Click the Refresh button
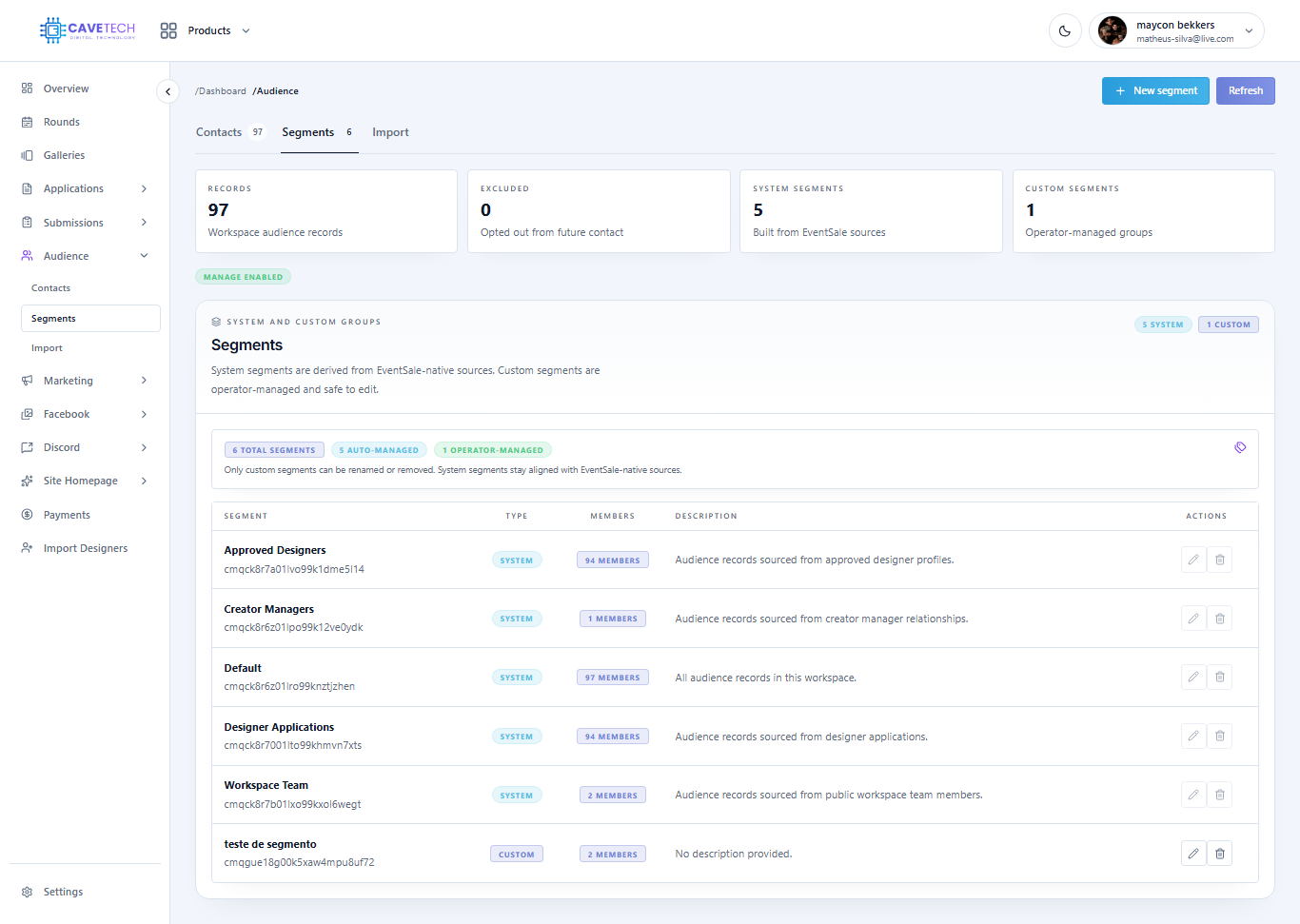Screen dimensions: 1300x924 coord(1245,91)
